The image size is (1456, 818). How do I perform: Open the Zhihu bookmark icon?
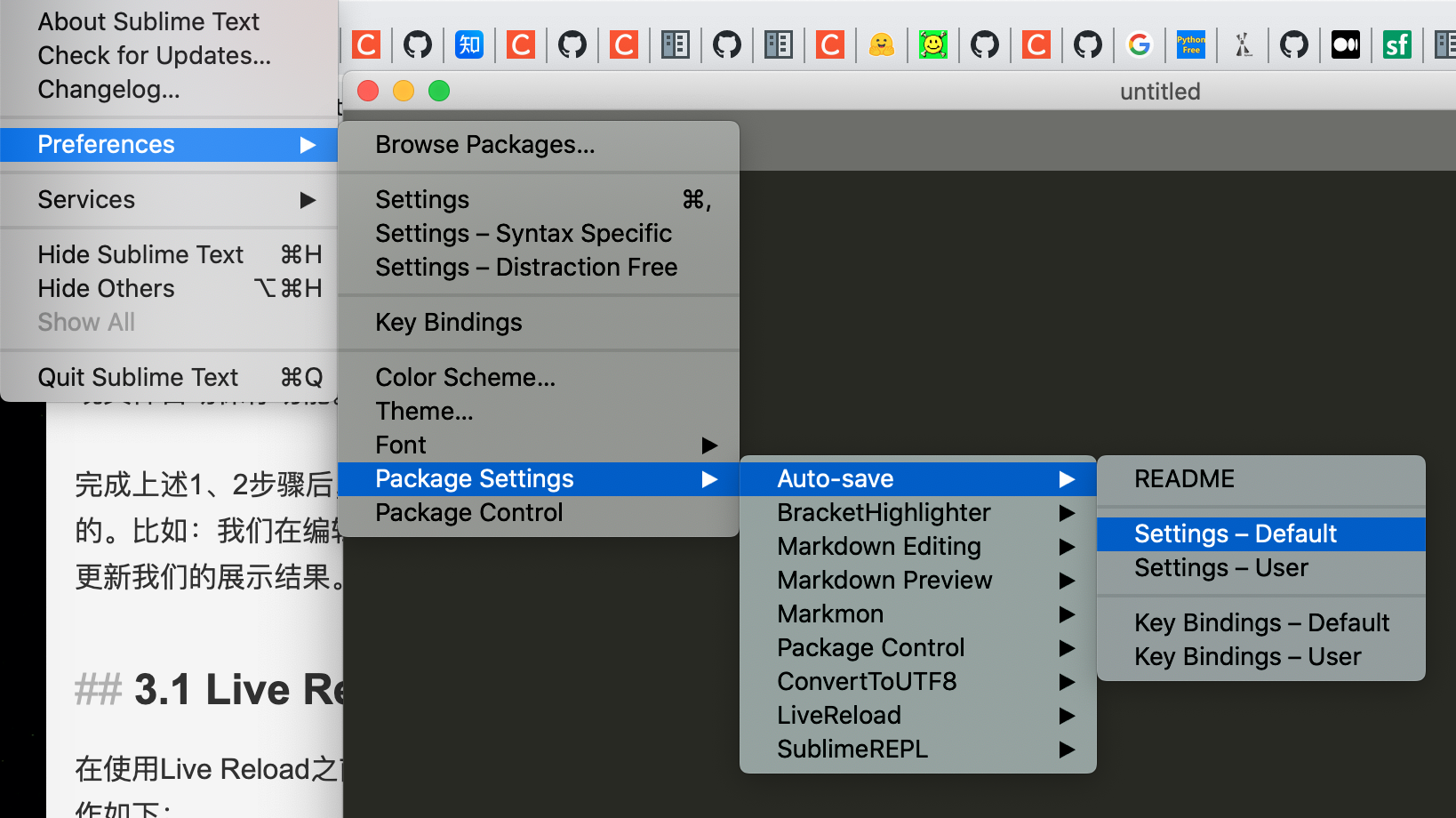click(469, 44)
